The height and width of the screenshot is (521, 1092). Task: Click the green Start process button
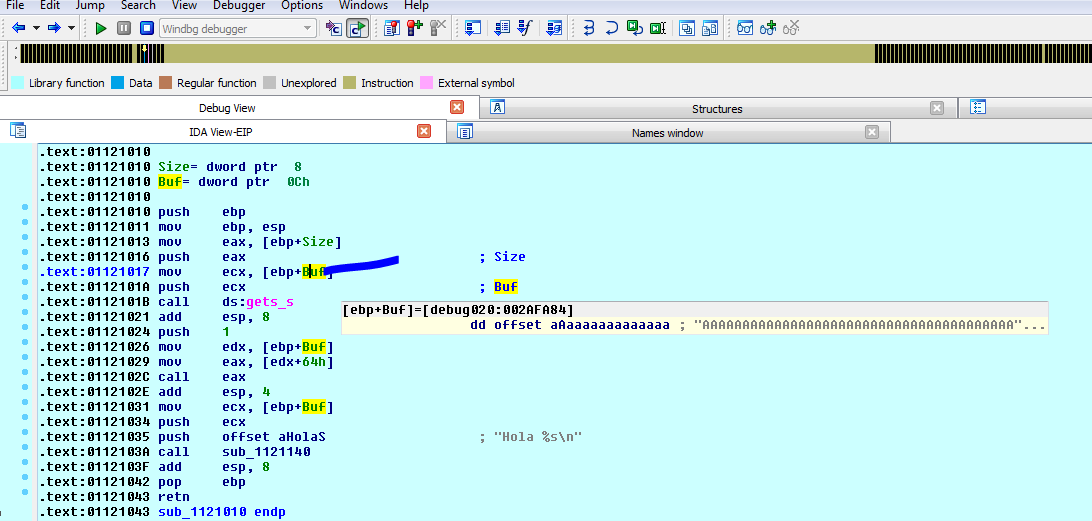point(101,28)
